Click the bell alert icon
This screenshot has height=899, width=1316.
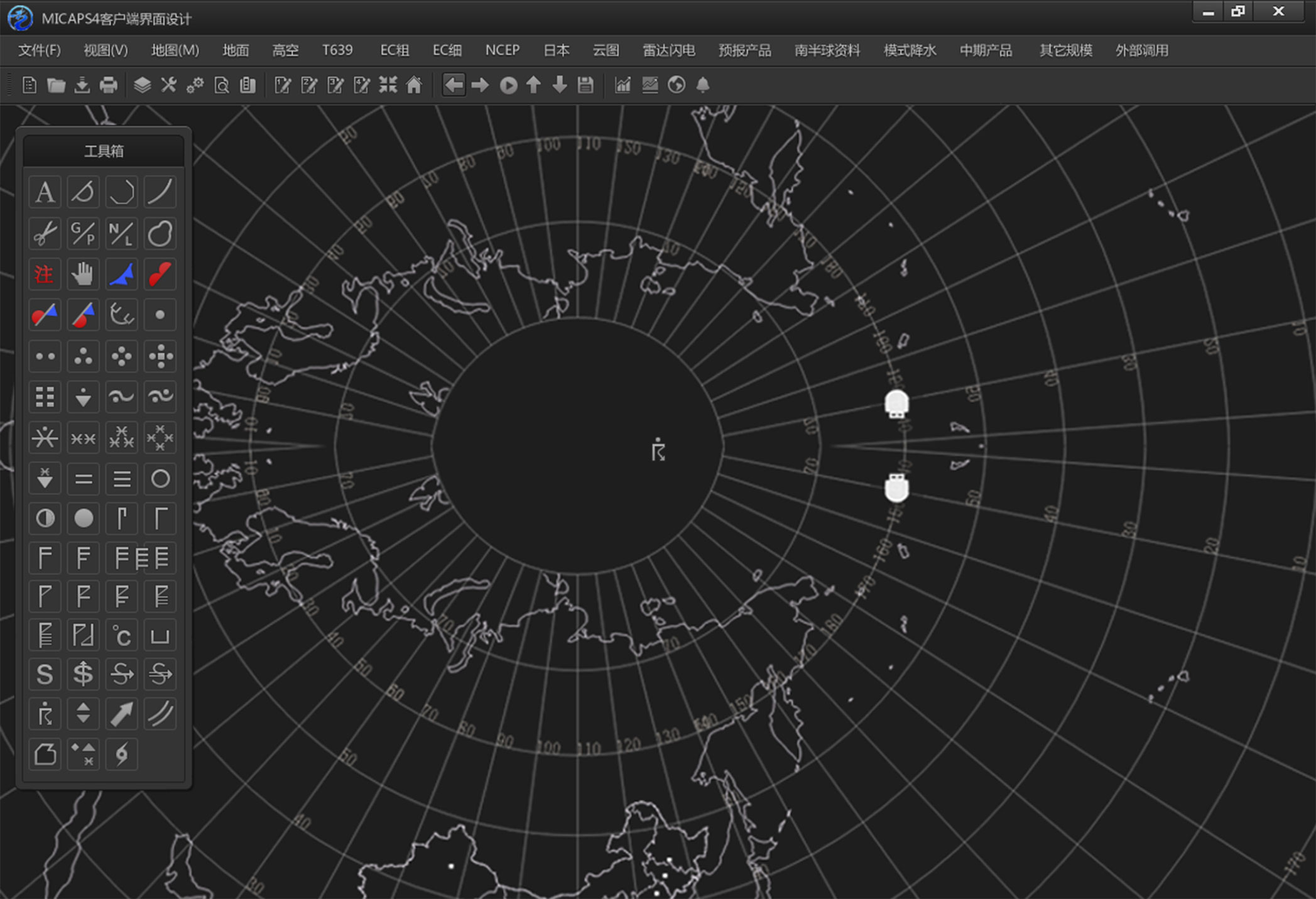click(x=703, y=85)
